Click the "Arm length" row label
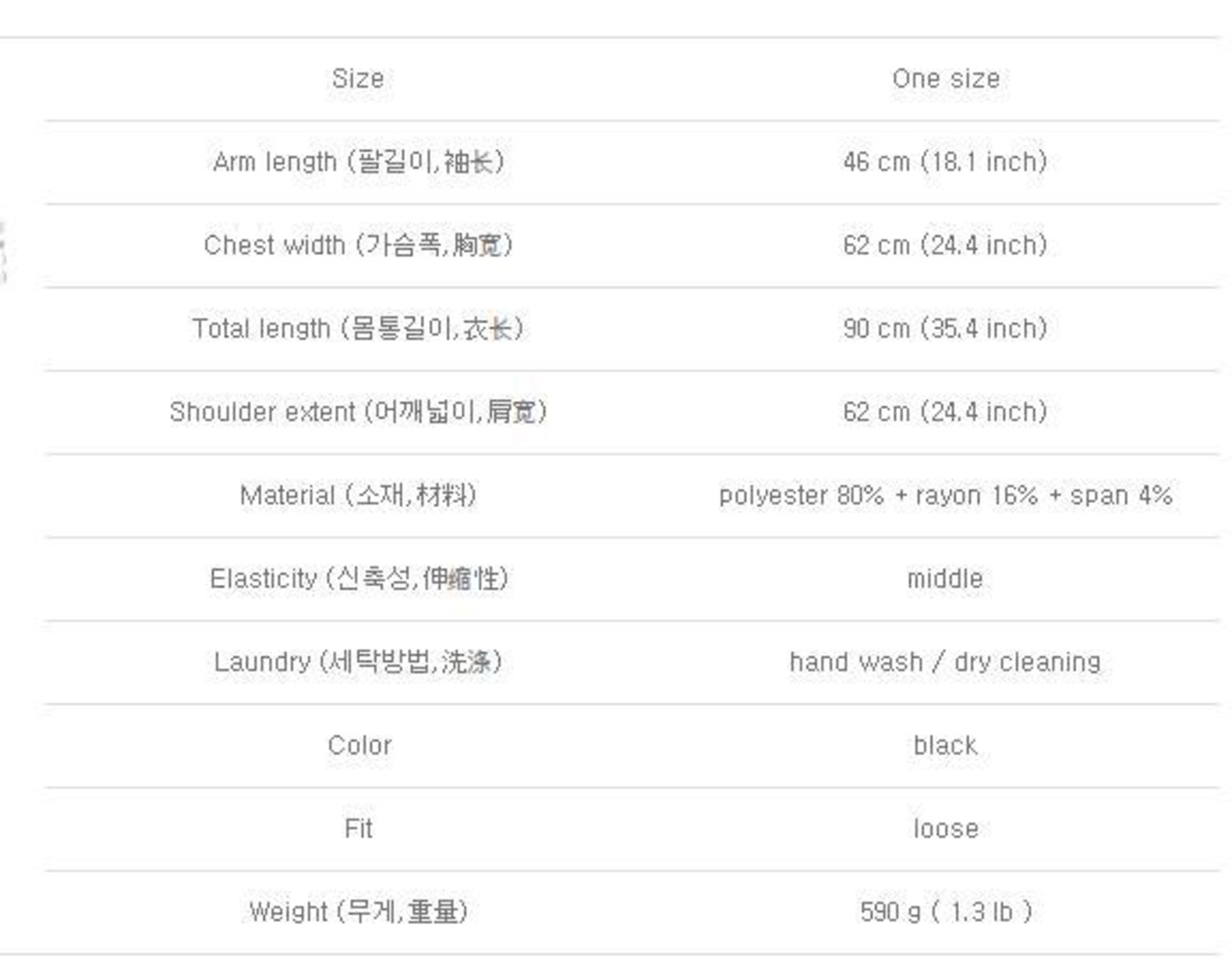The width and height of the screenshot is (1232, 966). pos(358,162)
